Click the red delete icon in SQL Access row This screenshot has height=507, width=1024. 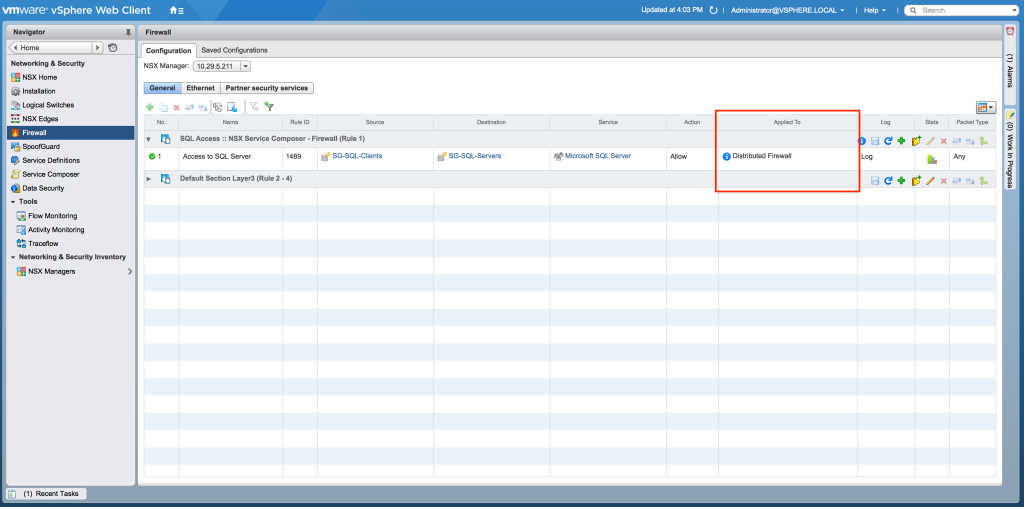tap(944, 141)
